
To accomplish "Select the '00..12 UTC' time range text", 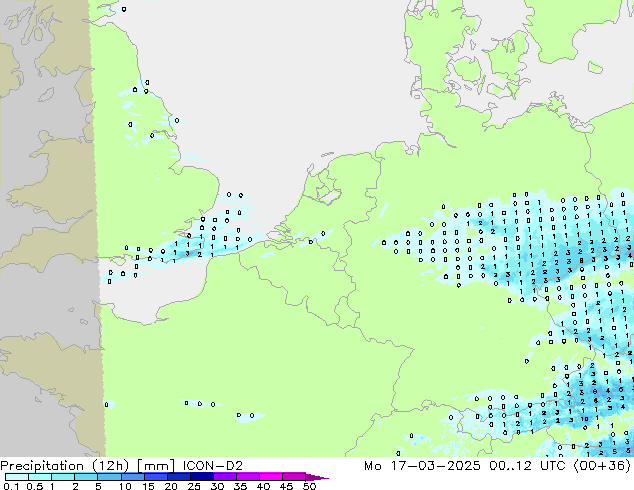I will (x=528, y=465).
